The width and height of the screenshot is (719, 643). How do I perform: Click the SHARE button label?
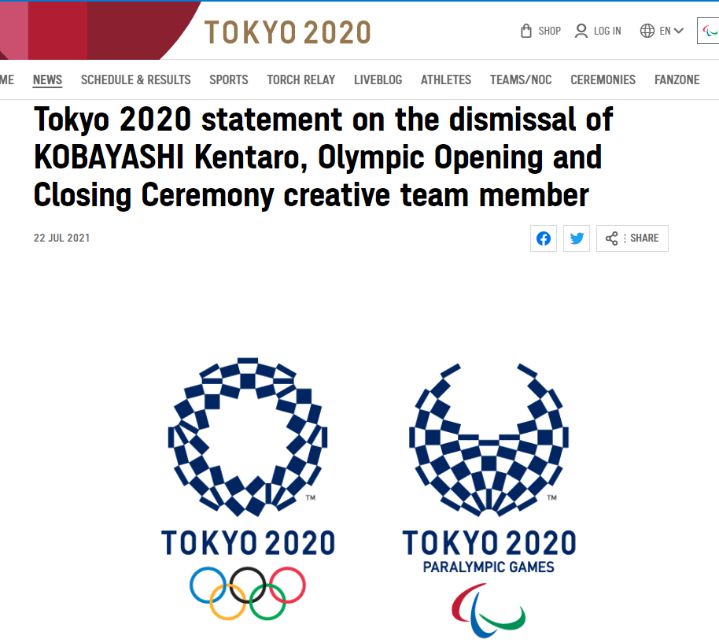click(644, 238)
